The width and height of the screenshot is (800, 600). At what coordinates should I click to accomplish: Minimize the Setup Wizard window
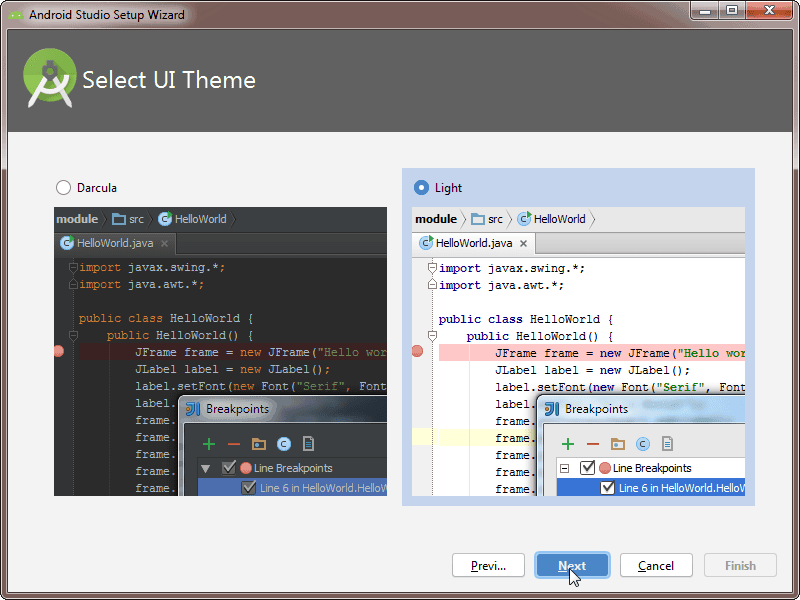(x=705, y=11)
